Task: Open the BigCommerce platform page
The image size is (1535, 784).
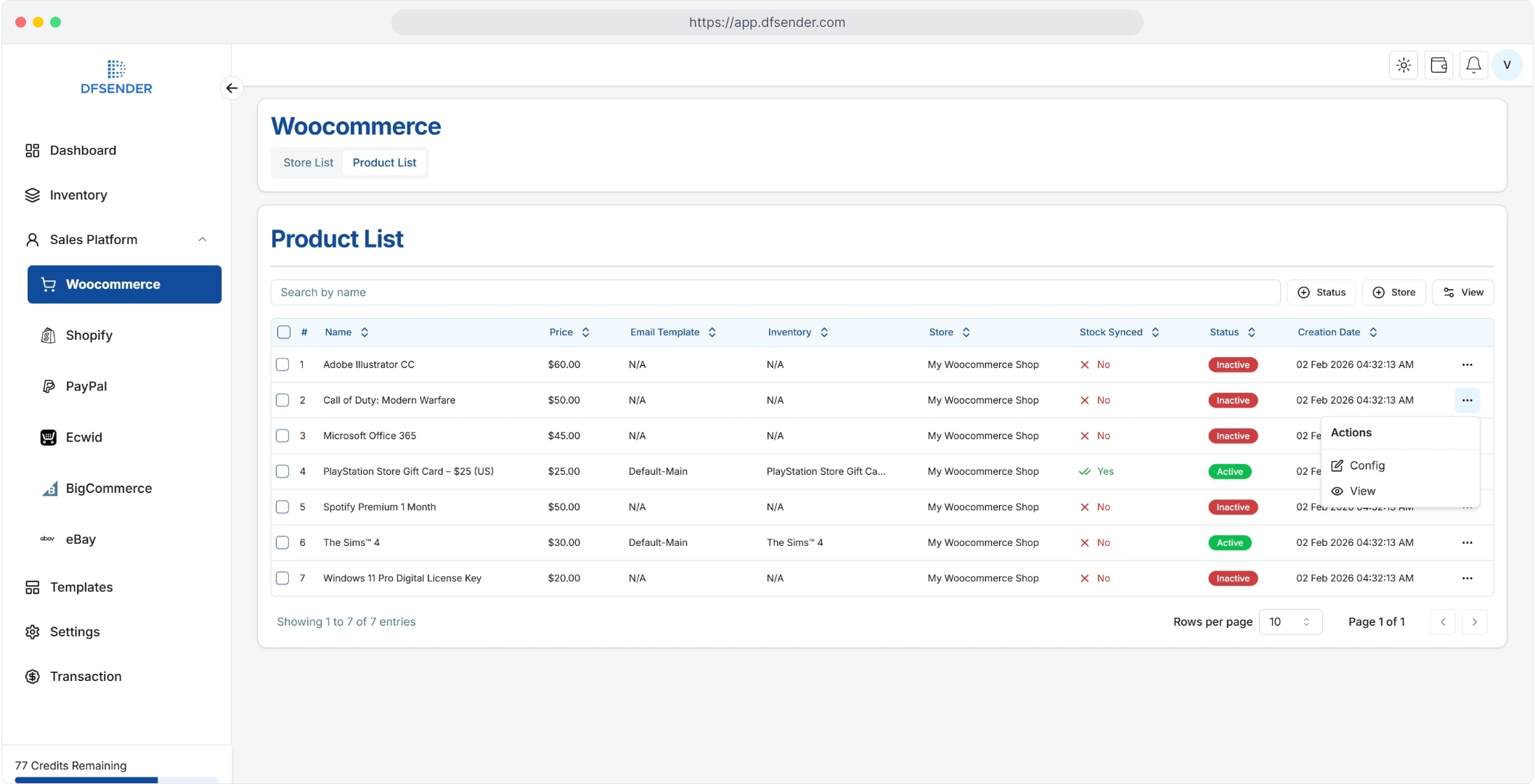Action: pos(108,489)
